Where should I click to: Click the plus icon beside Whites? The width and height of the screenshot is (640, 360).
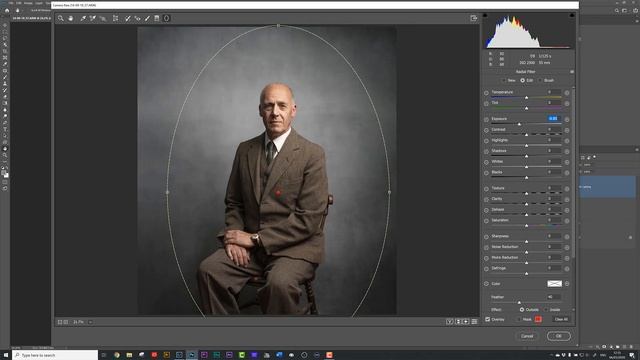point(567,162)
